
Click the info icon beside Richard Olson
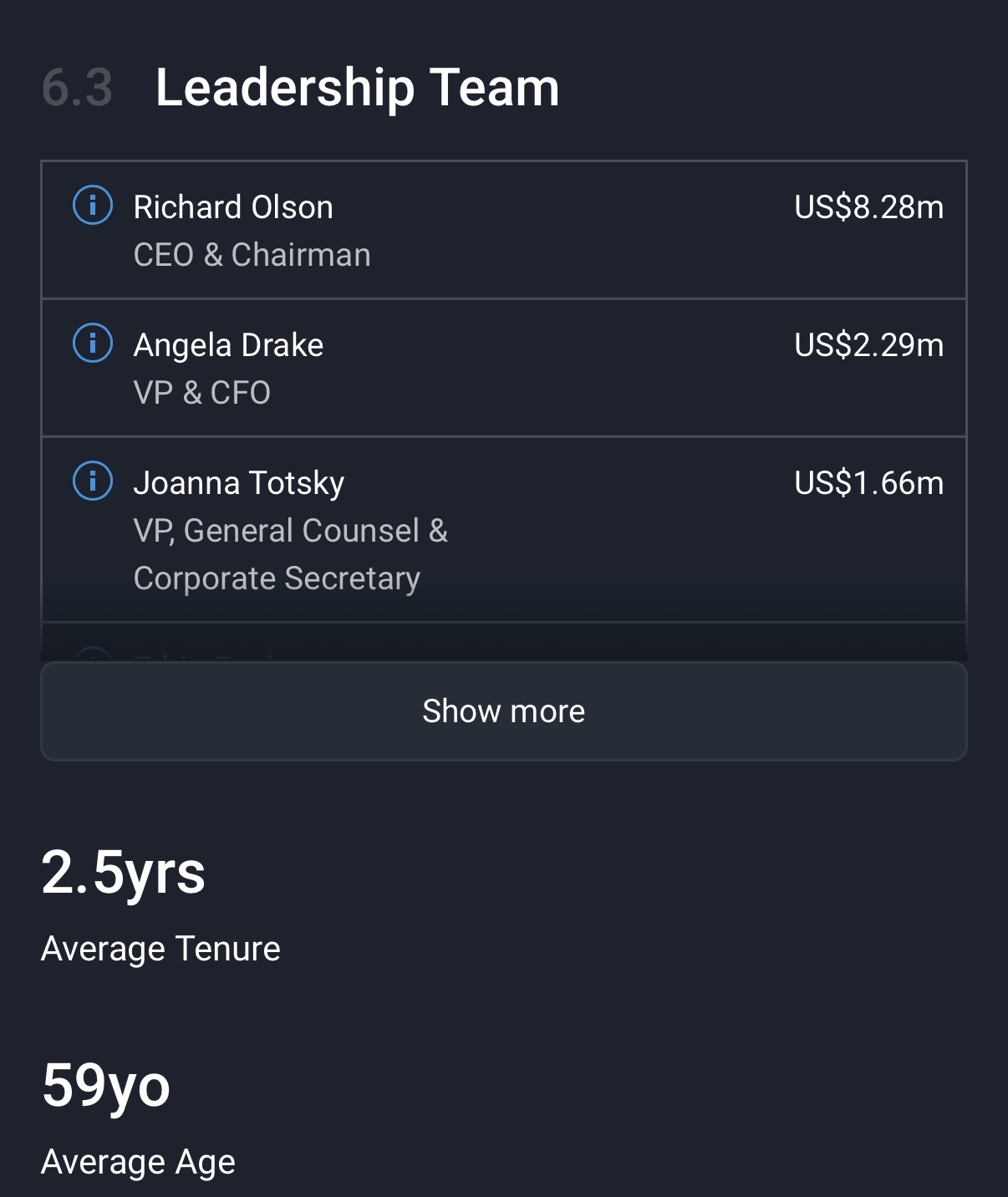(93, 206)
